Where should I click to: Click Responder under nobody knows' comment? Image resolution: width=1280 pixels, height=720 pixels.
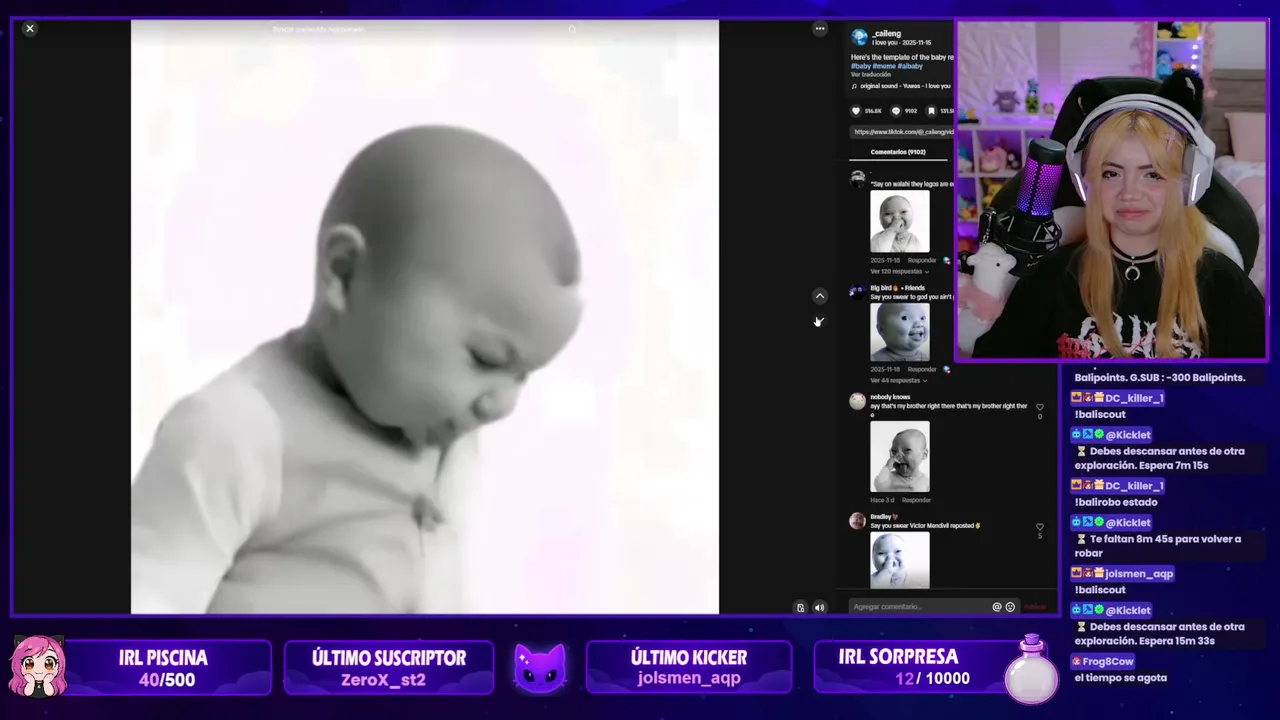point(916,500)
